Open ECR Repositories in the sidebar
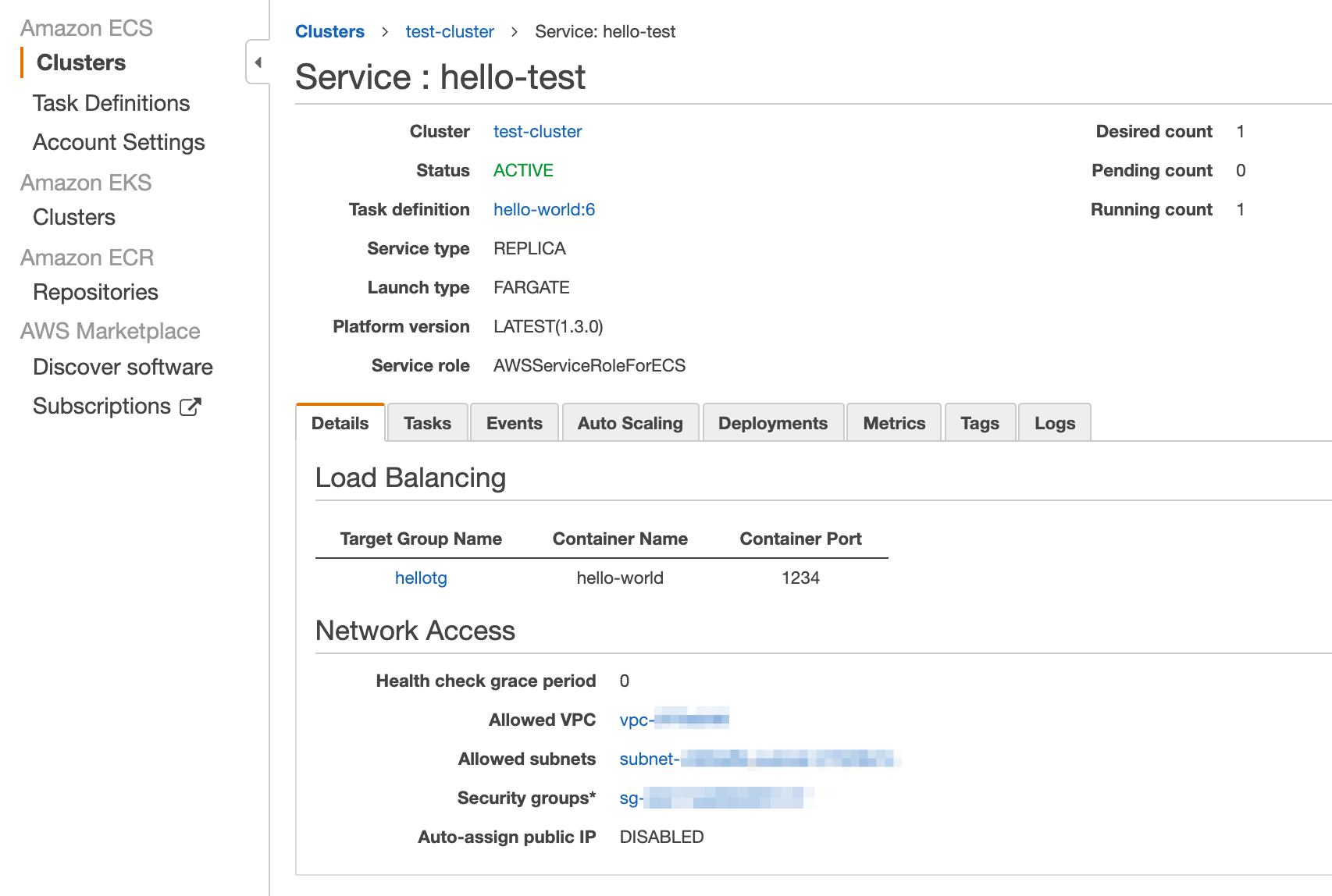This screenshot has width=1332, height=896. tap(95, 292)
